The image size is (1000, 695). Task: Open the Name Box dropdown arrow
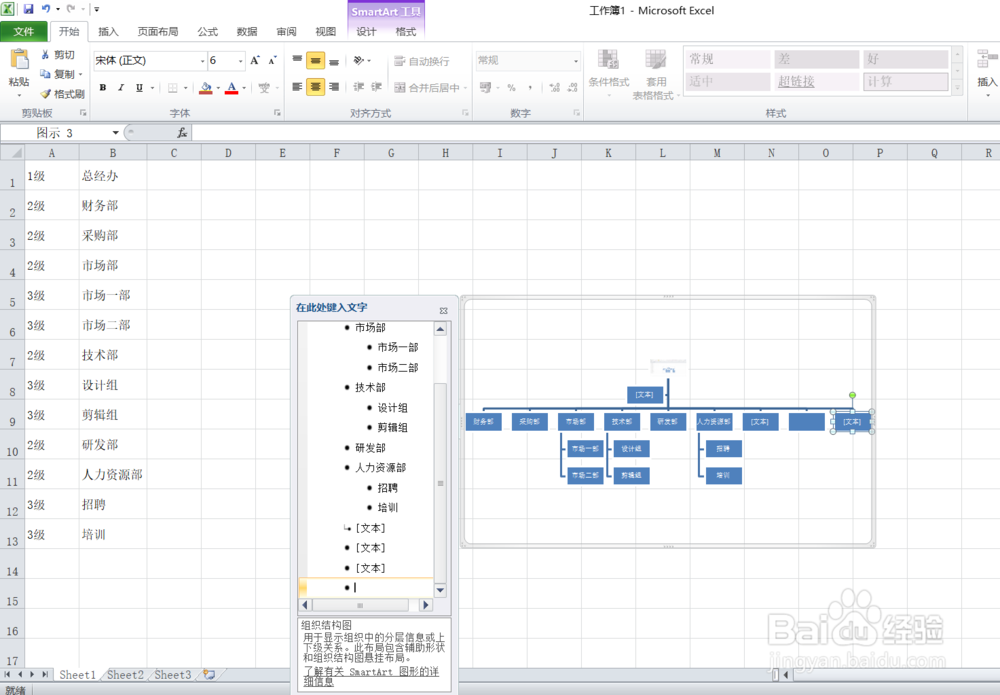pos(115,133)
